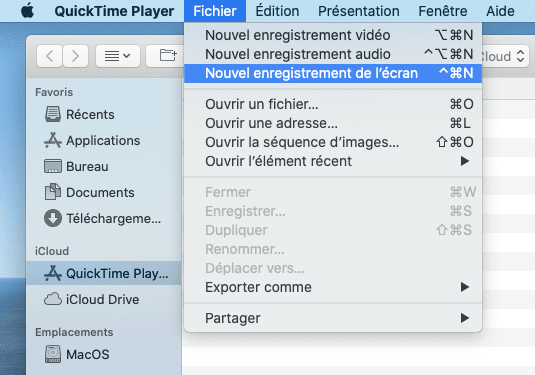Select the MacOS disk location
Screen dimensions: 535x375
[104, 355]
